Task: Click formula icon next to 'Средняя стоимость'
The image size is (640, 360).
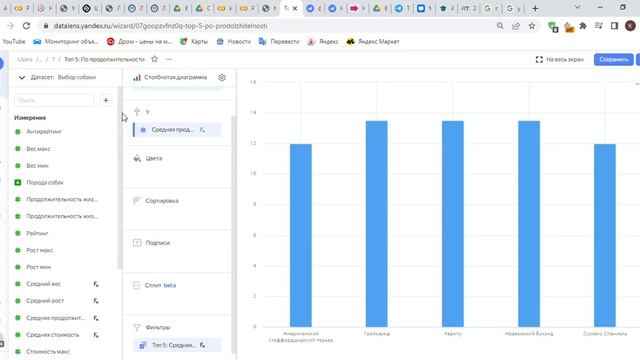Action: [x=96, y=335]
